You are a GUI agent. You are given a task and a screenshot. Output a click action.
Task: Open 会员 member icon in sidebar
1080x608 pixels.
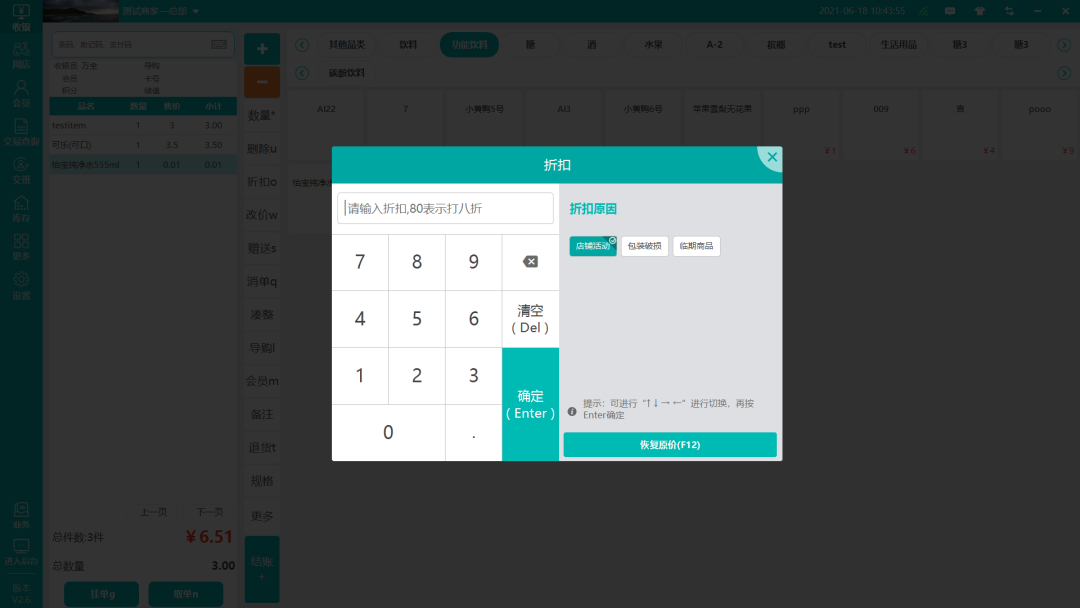click(21, 93)
